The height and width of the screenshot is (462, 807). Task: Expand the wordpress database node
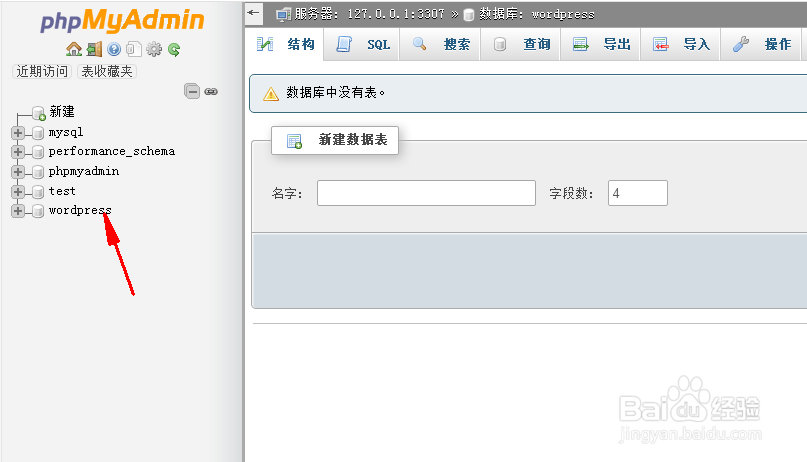(17, 211)
